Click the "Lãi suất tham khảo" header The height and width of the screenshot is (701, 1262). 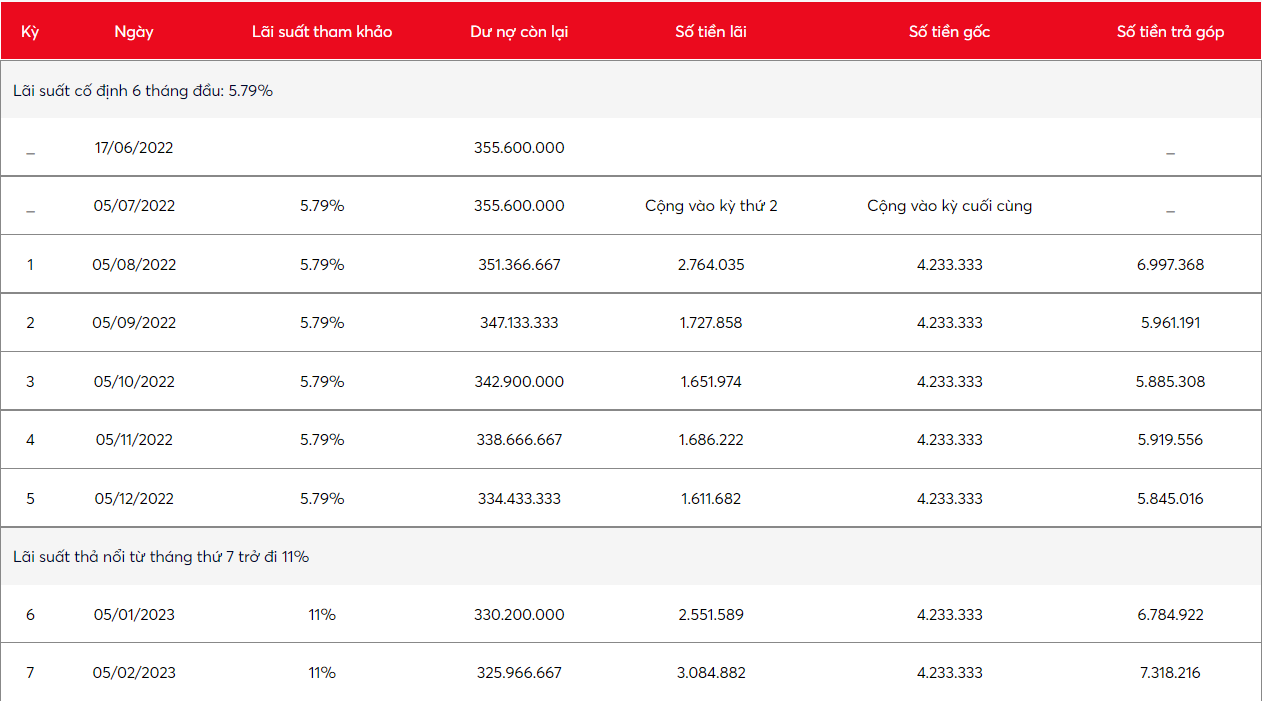[x=322, y=31]
